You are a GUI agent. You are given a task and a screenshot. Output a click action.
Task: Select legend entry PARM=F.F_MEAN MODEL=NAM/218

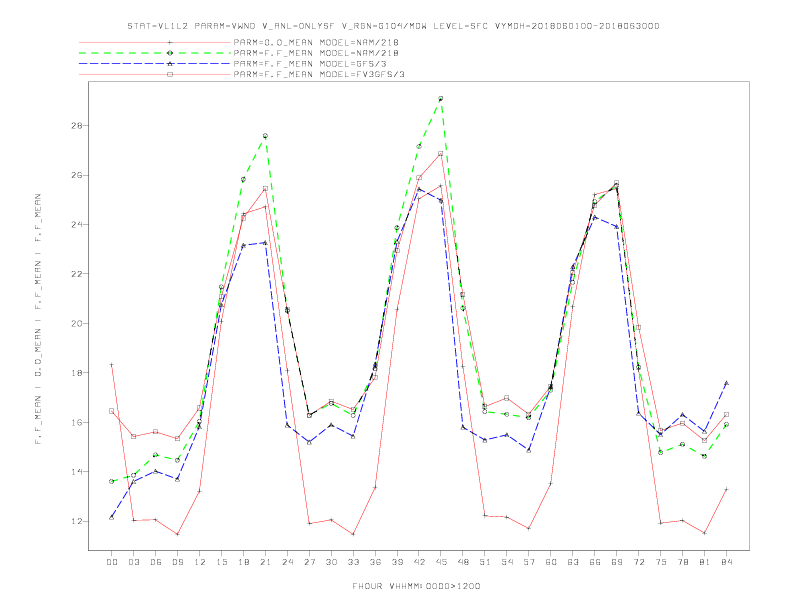tap(316, 53)
